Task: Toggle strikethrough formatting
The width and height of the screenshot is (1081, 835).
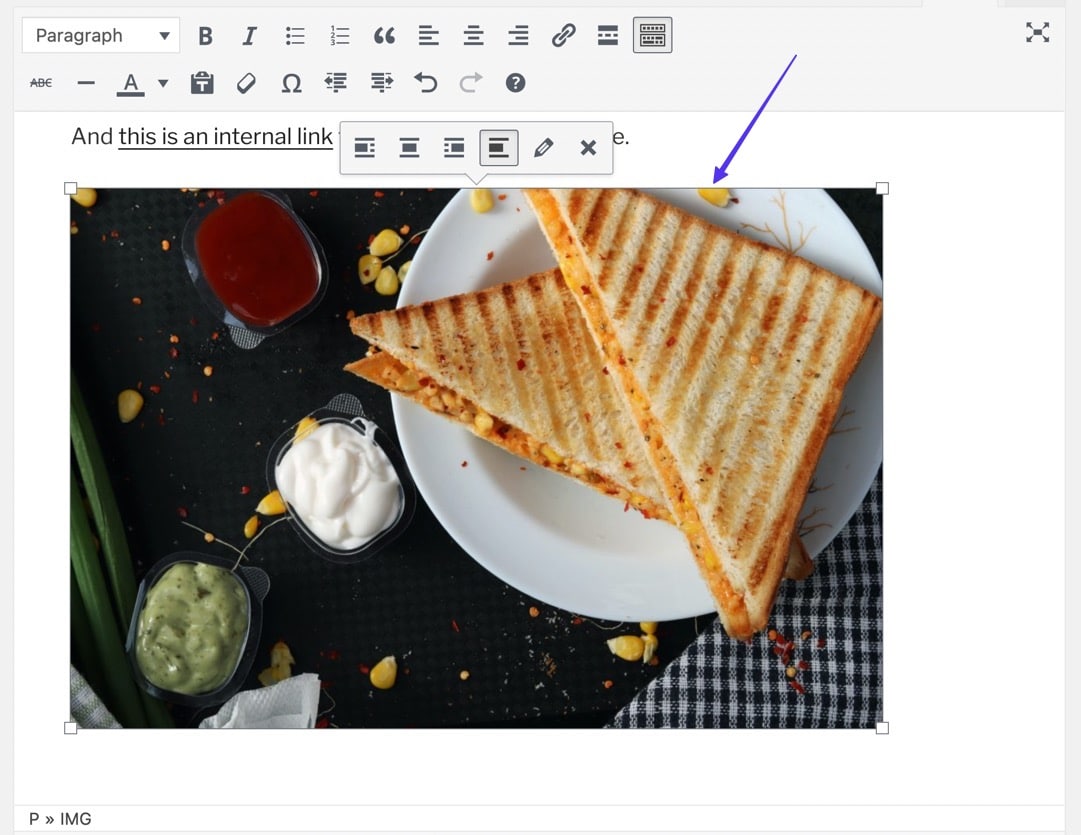Action: (x=40, y=82)
